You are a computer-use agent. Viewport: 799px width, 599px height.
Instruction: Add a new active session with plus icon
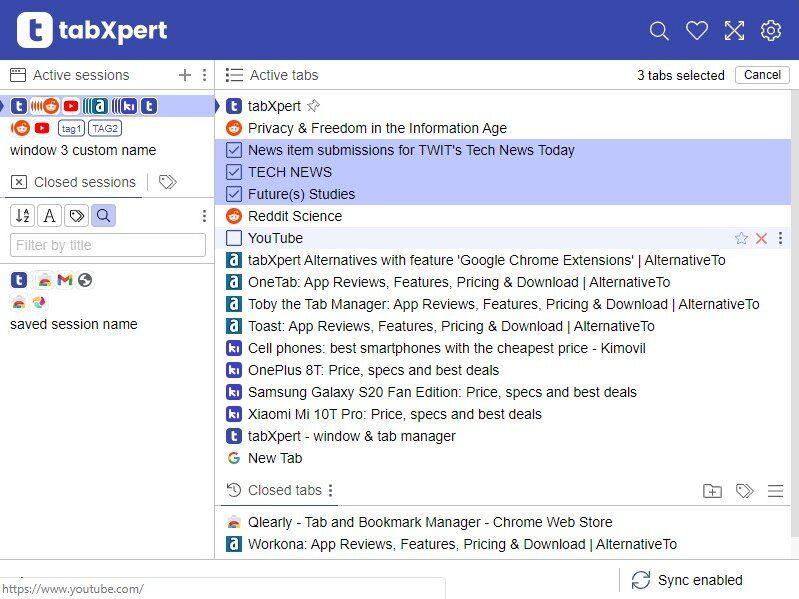(x=185, y=75)
